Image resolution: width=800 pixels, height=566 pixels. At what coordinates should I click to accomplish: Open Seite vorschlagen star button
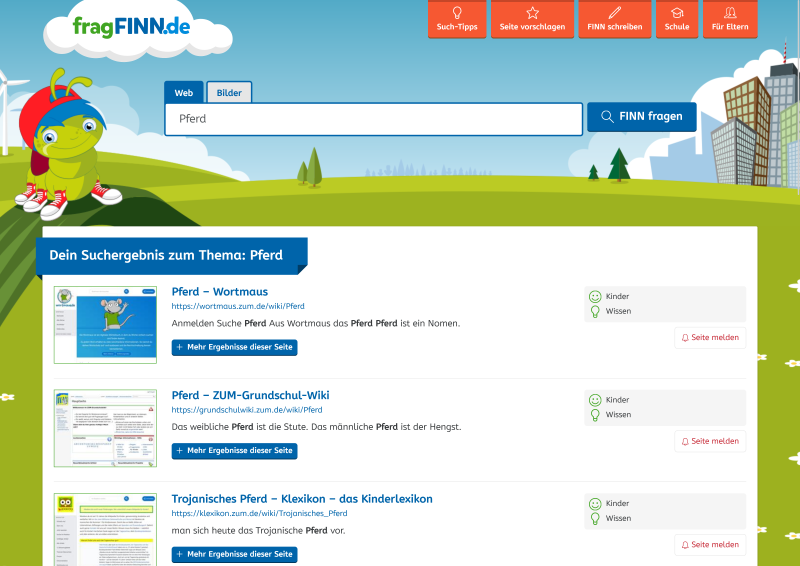(532, 19)
